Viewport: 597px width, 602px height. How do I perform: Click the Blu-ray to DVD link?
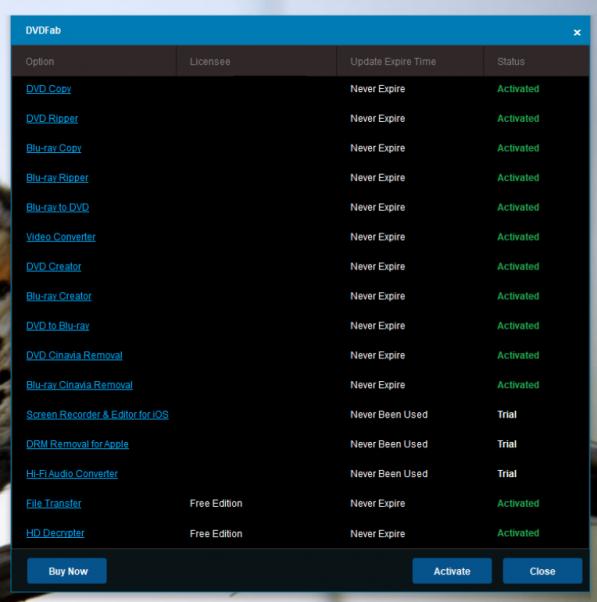(58, 207)
